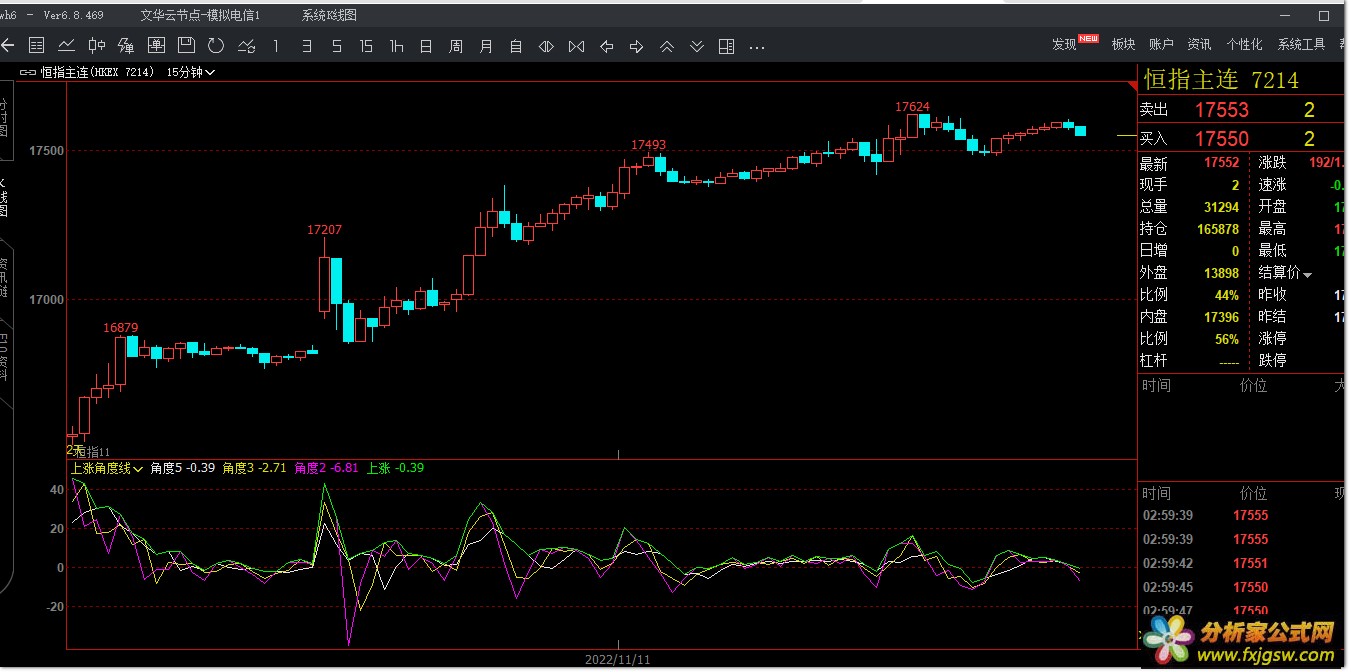Click the expand K-line width icon

click(x=546, y=45)
